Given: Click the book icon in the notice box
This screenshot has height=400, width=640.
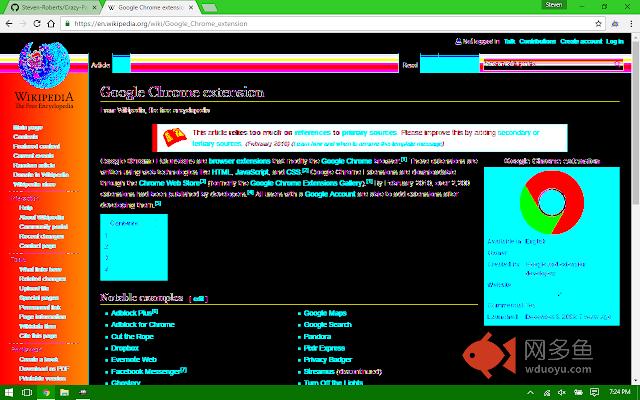Looking at the screenshot, I should pos(175,137).
